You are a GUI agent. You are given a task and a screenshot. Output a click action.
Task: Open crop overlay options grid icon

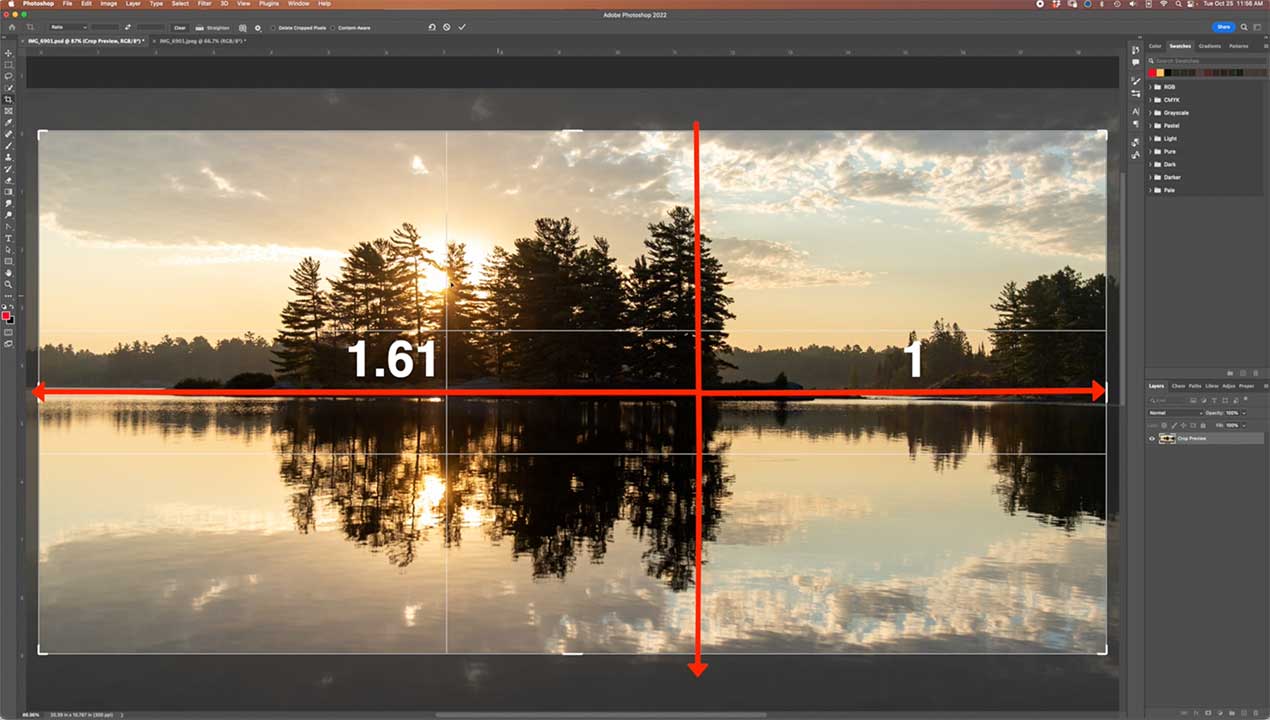pos(243,27)
